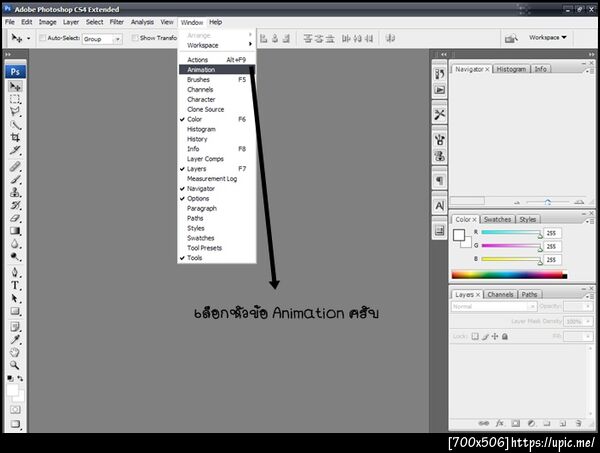Click Add layer style fx icon

click(500, 423)
